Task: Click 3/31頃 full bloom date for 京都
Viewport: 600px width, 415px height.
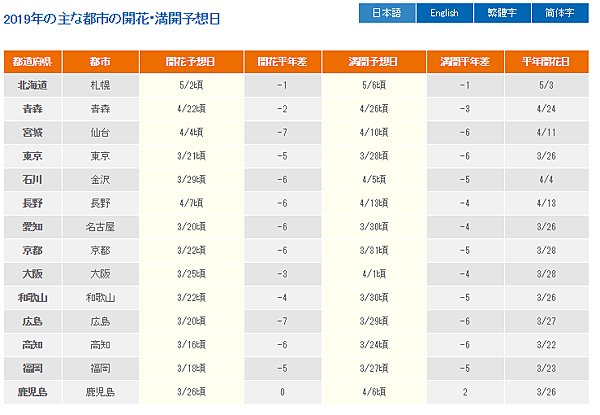Action: point(374,251)
